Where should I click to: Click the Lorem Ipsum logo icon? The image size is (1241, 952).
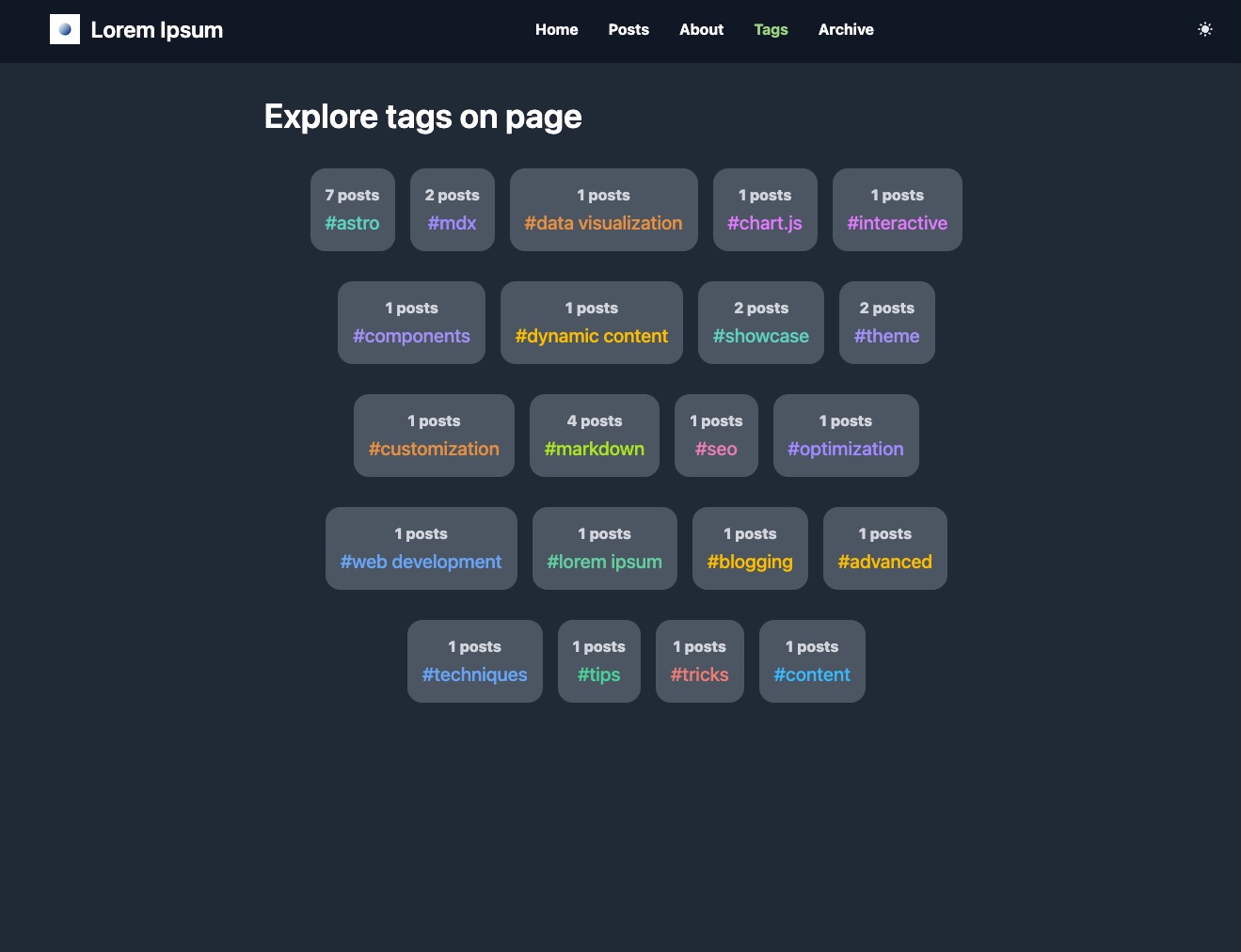(x=65, y=30)
